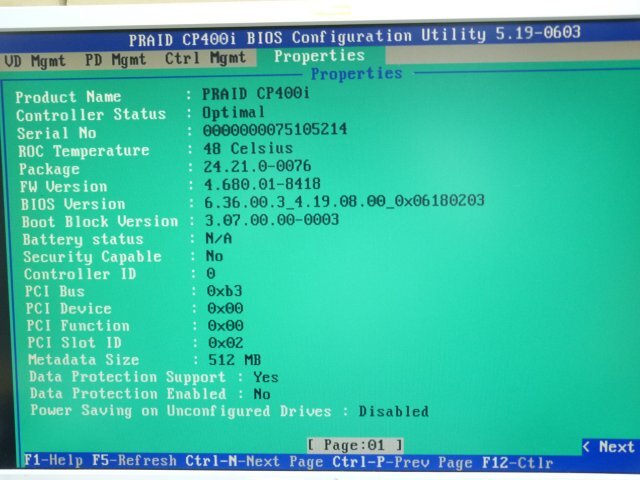Select the Package label
640x480 pixels.
(49, 169)
